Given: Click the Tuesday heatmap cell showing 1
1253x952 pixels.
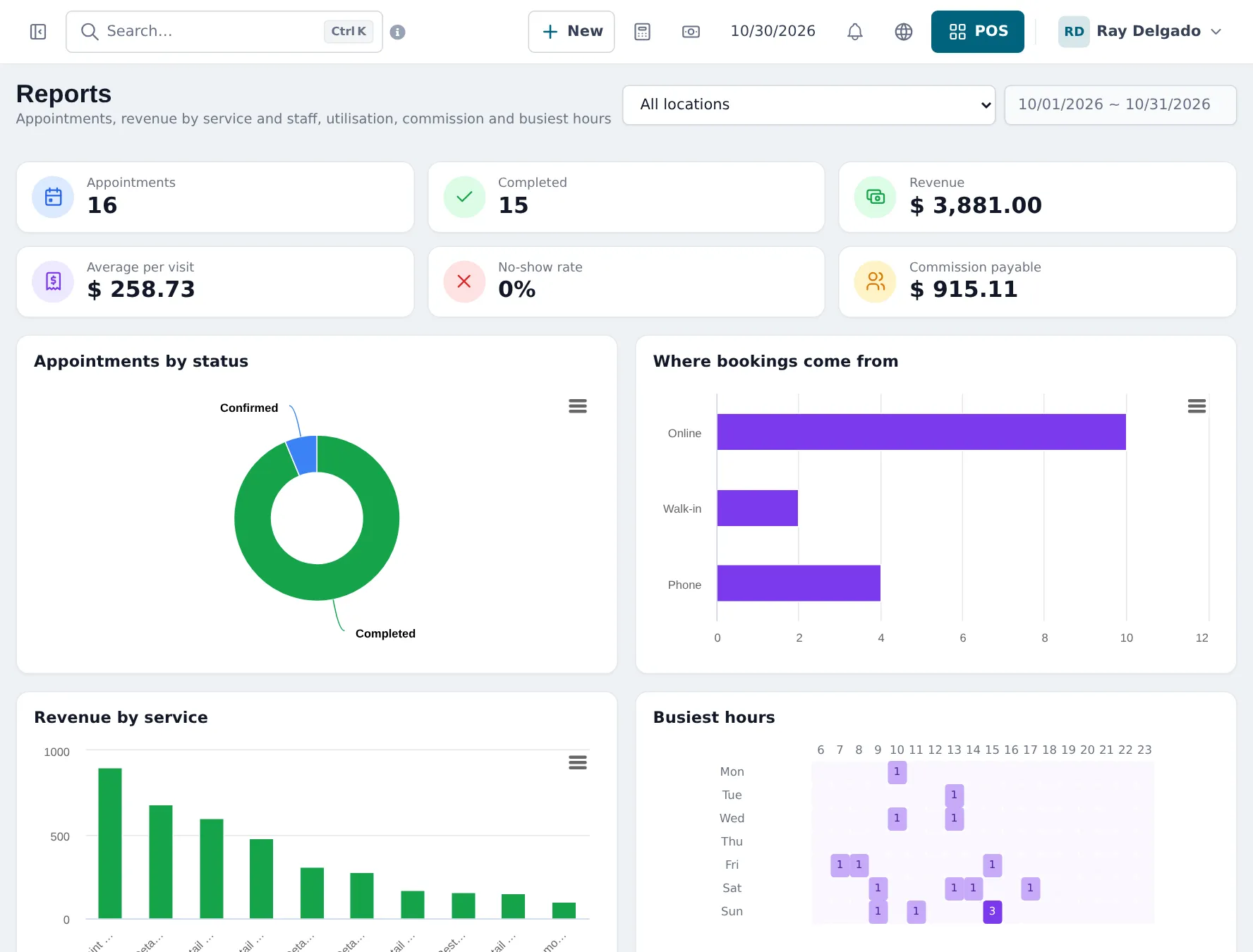Looking at the screenshot, I should [x=954, y=795].
